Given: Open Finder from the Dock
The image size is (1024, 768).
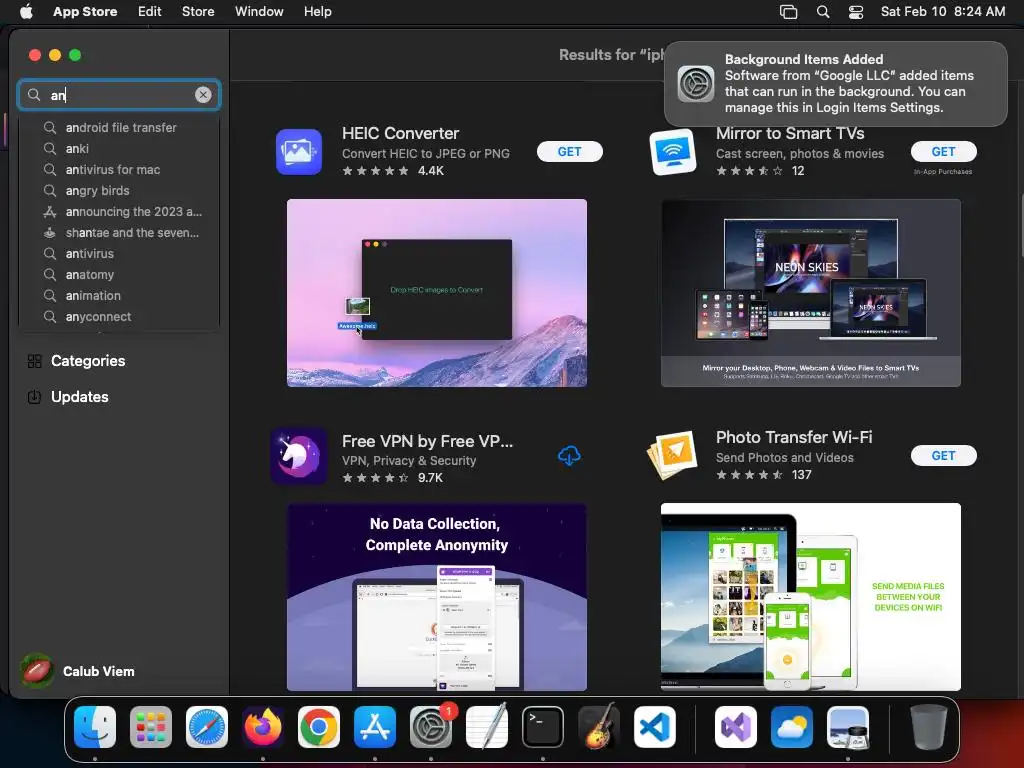Looking at the screenshot, I should click(x=95, y=727).
